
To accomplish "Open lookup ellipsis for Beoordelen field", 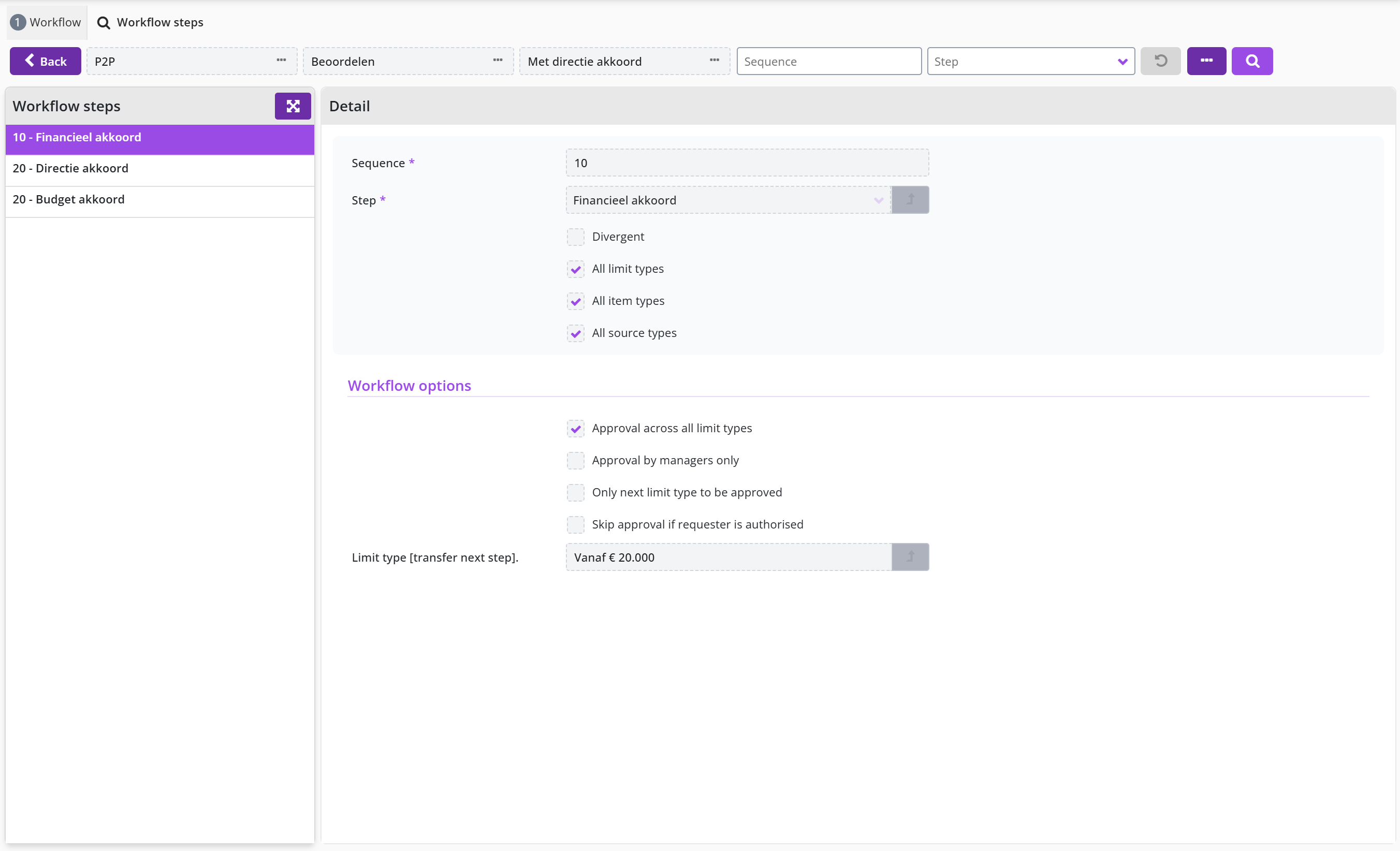I will pos(498,61).
